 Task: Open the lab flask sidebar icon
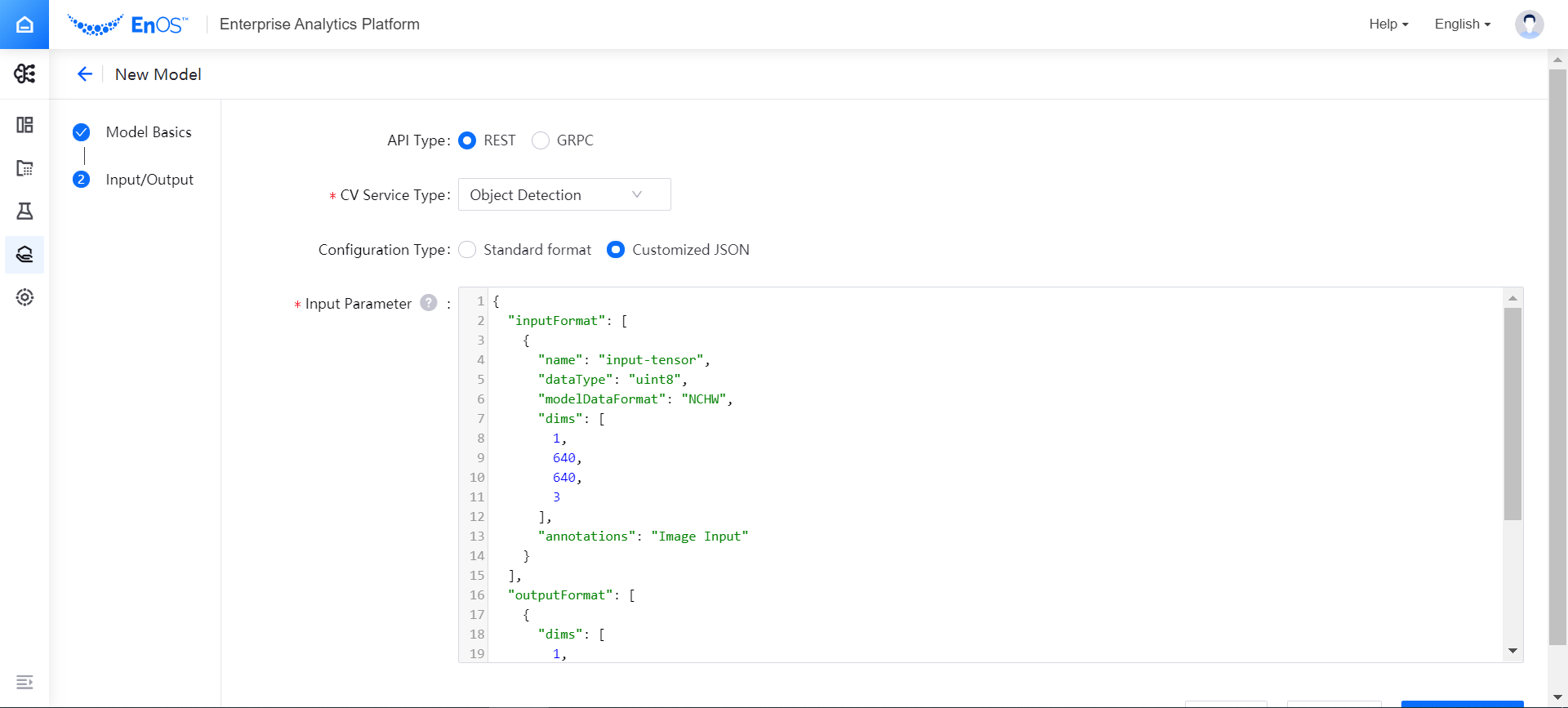click(x=24, y=212)
